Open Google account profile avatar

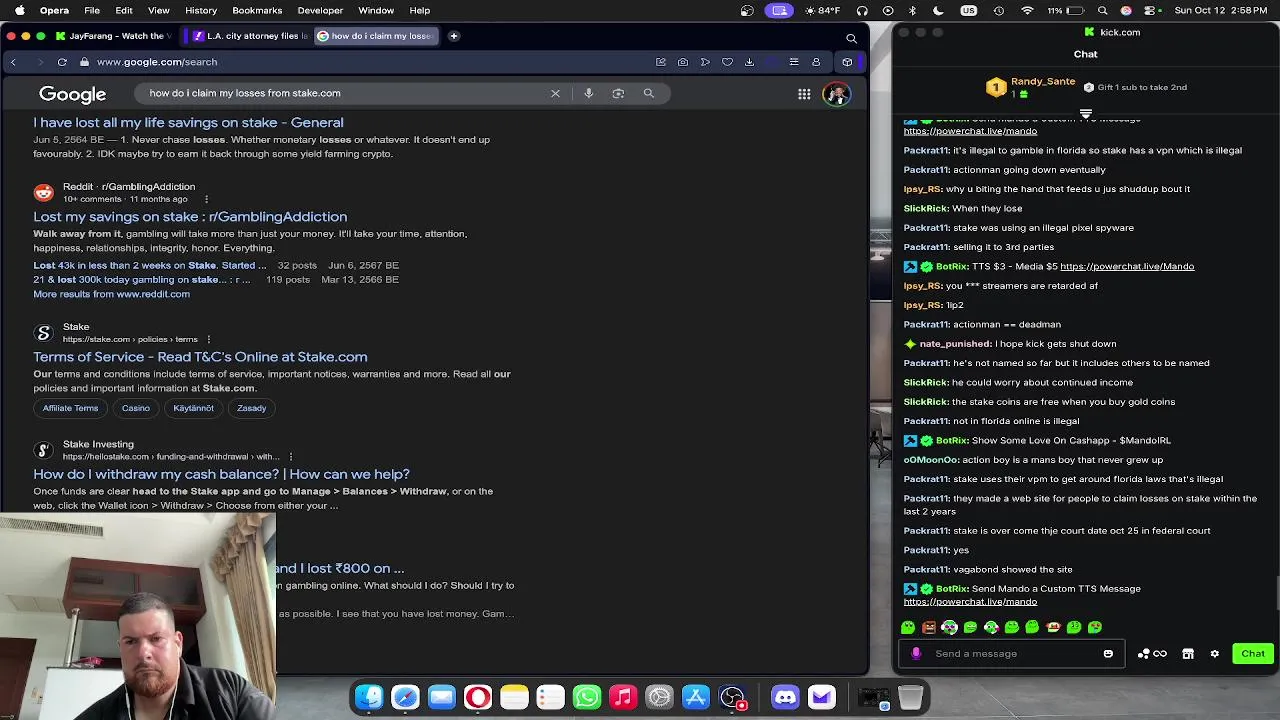pos(836,94)
